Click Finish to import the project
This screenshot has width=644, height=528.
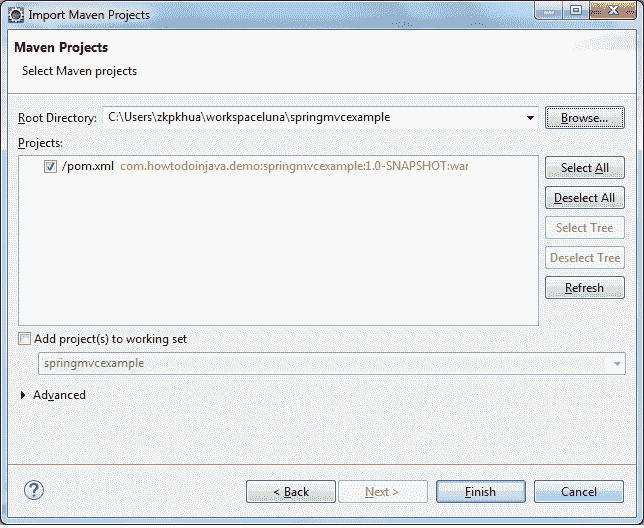pyautogui.click(x=481, y=491)
